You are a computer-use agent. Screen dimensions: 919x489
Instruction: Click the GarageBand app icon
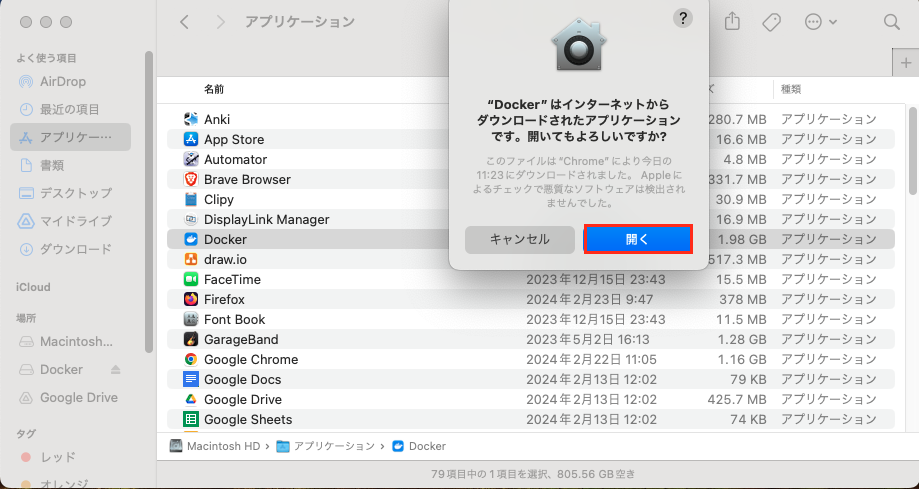tap(191, 339)
